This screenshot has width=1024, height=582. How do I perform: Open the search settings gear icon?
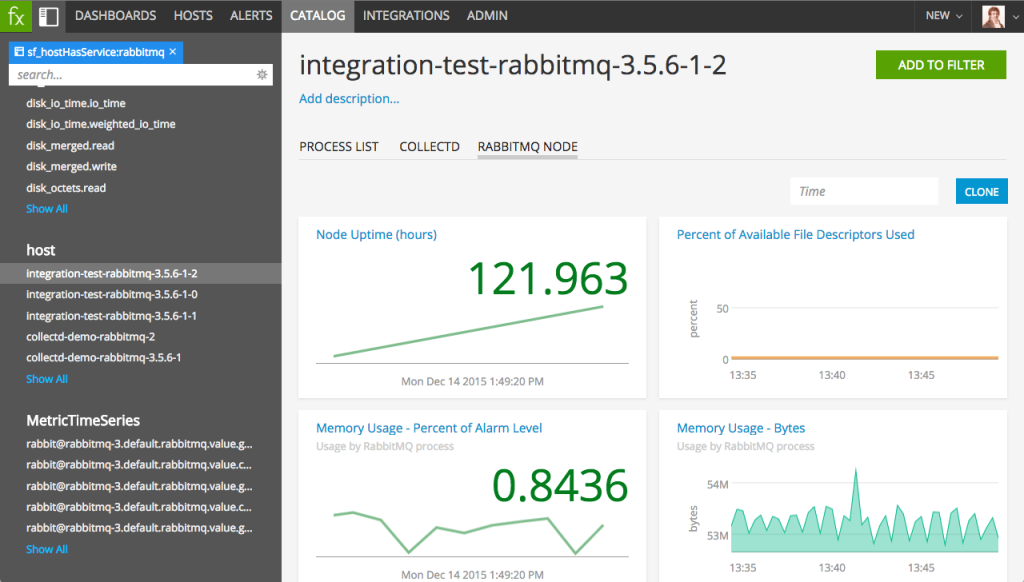pyautogui.click(x=262, y=74)
